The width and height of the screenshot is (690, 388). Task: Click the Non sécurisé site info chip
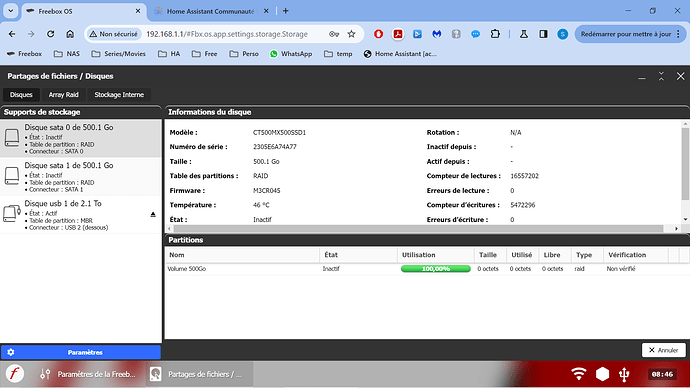tap(114, 34)
